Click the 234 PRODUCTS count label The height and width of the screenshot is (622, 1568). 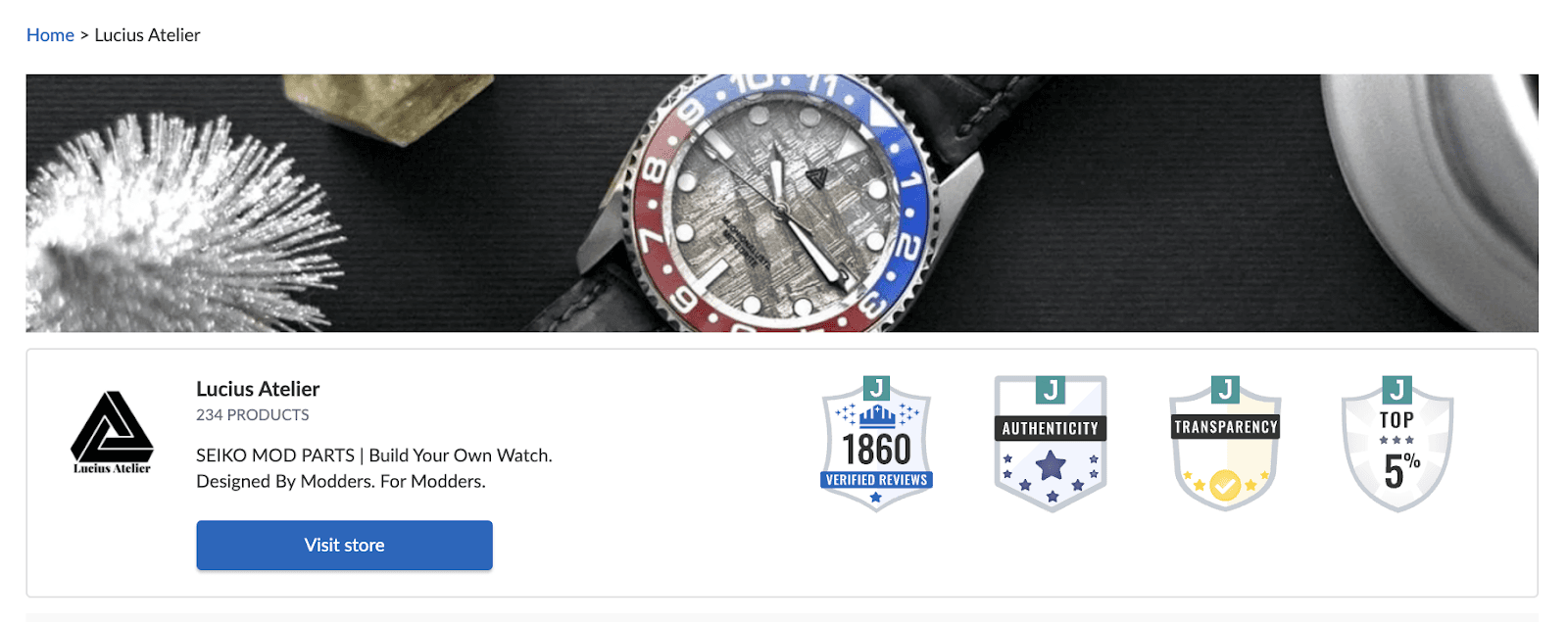(252, 415)
